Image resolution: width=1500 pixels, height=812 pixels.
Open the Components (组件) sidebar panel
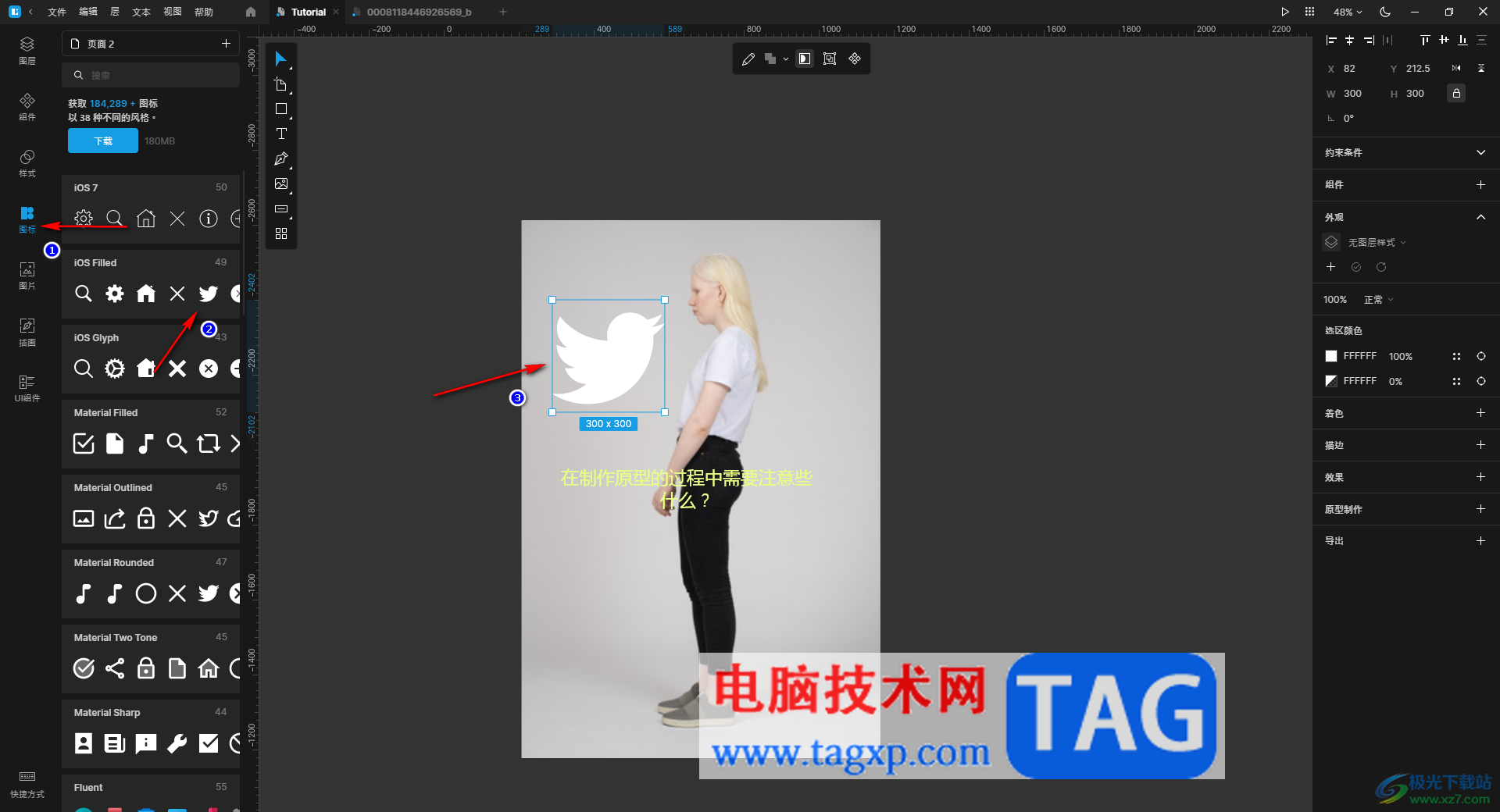tap(27, 107)
